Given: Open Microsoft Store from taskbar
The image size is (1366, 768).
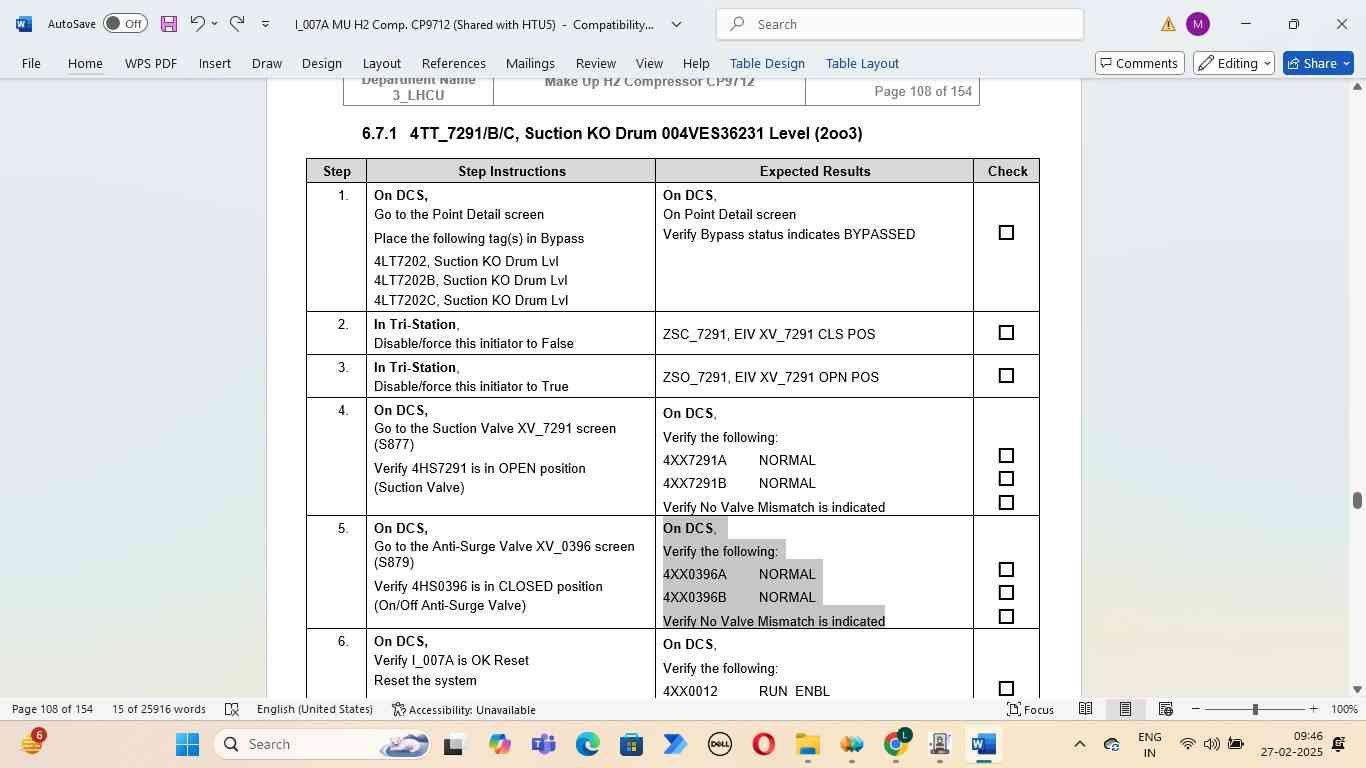Looking at the screenshot, I should [631, 744].
